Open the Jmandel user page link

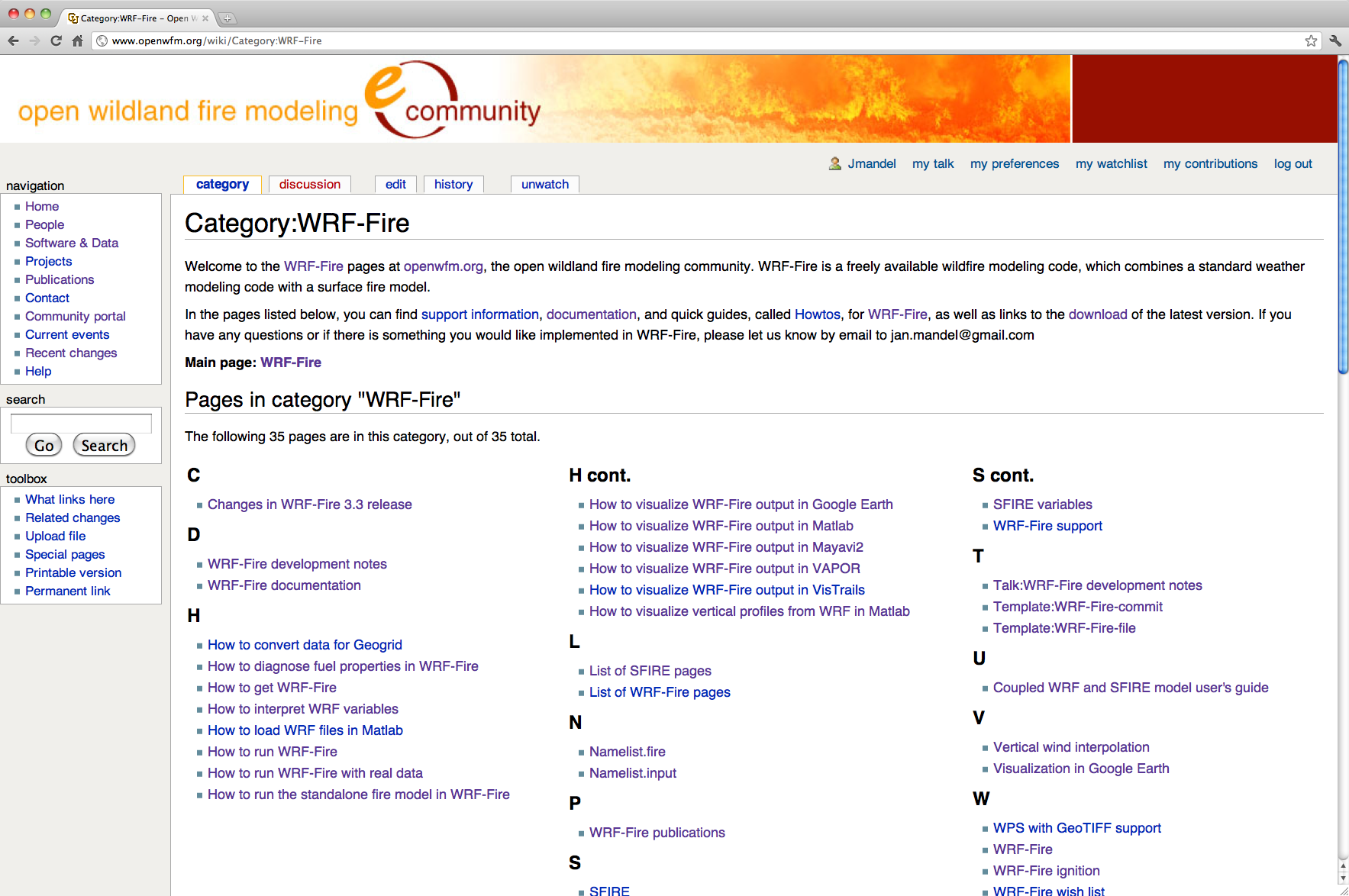click(x=872, y=163)
